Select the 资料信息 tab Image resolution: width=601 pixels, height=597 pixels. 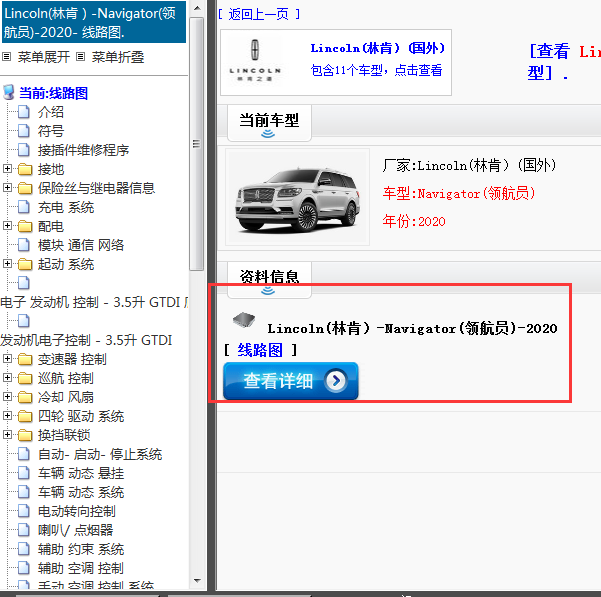coord(269,279)
